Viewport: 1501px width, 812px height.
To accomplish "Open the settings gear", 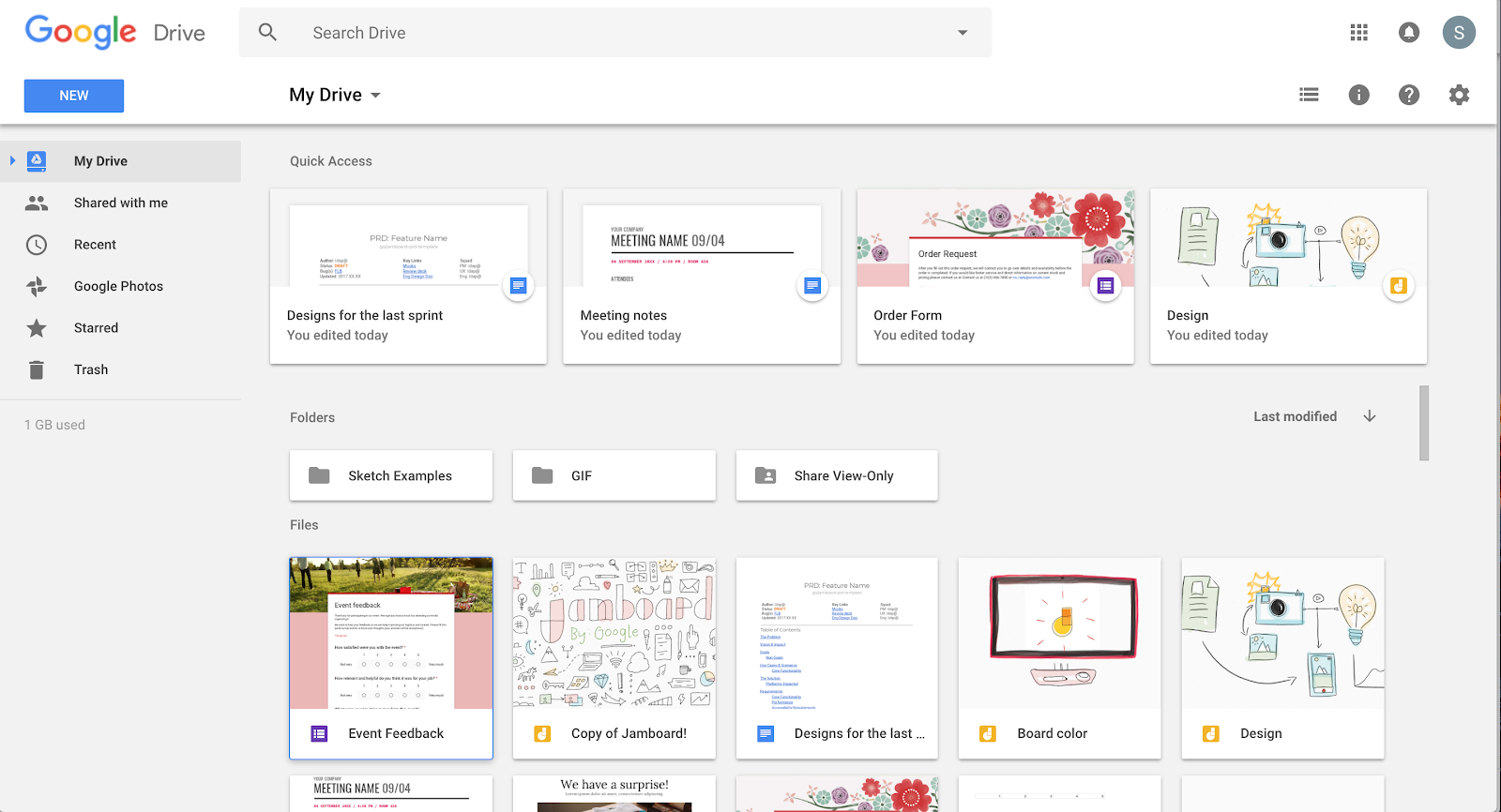I will click(1459, 95).
